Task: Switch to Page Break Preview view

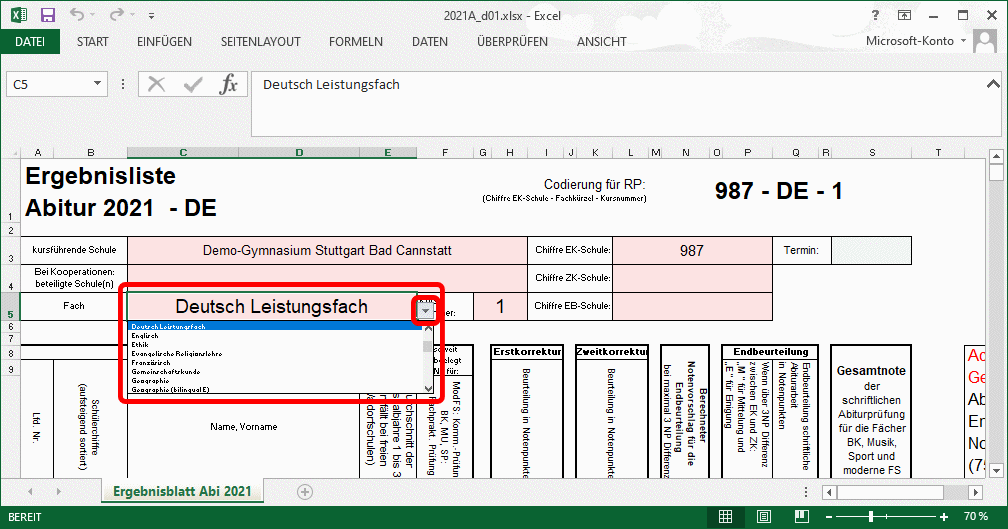Action: click(800, 517)
